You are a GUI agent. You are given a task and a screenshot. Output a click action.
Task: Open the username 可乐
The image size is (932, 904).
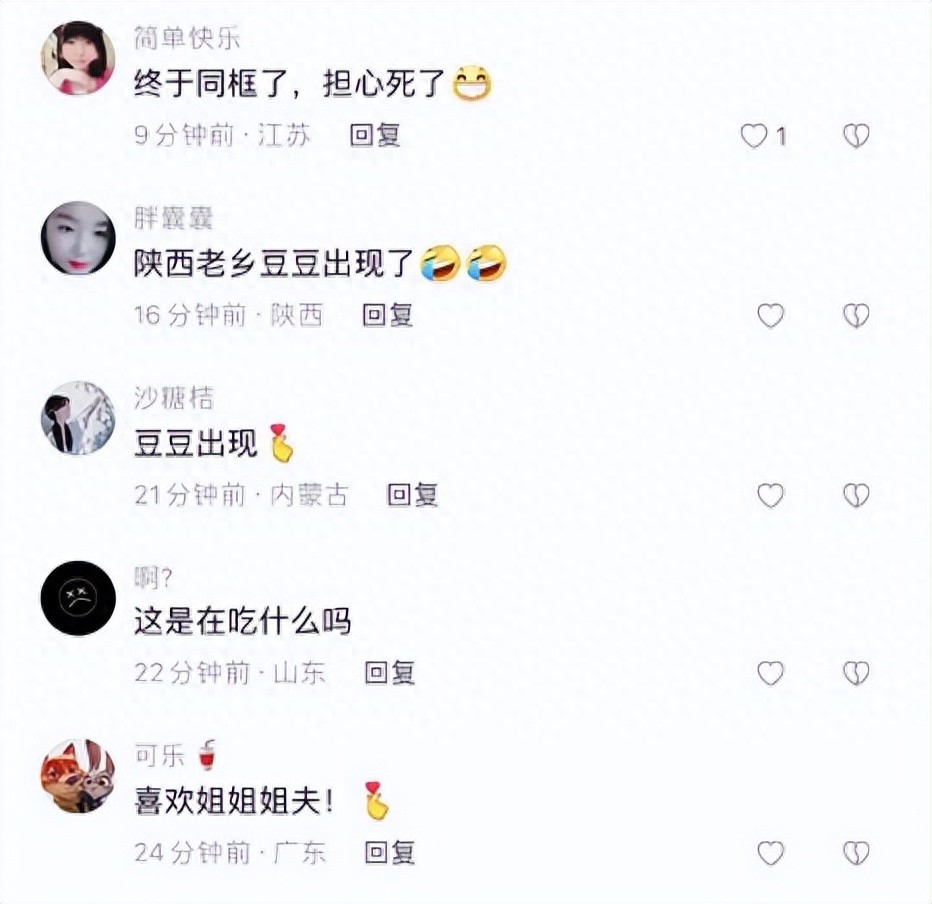pos(160,755)
